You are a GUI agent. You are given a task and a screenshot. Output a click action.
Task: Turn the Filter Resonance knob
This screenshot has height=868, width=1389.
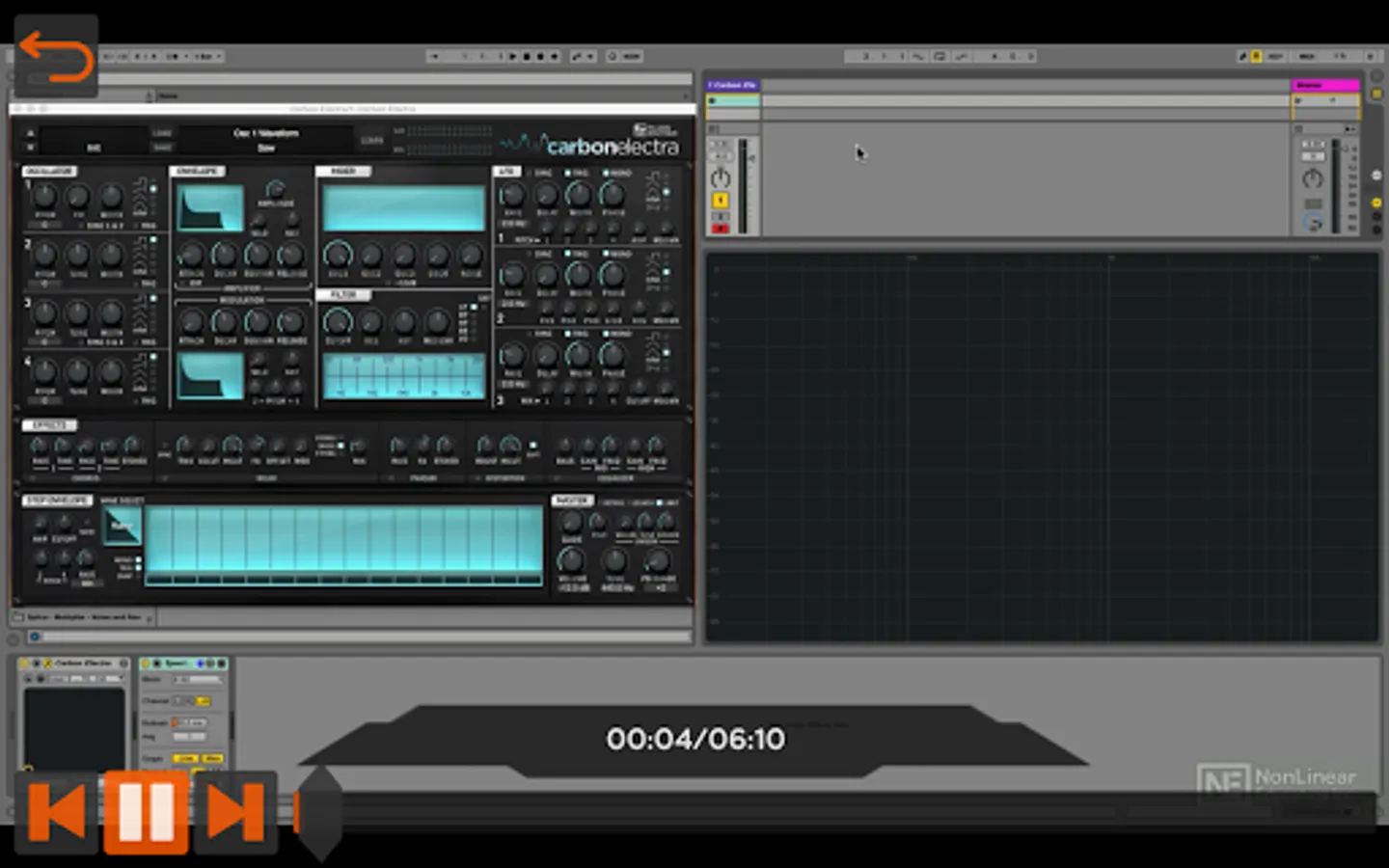(371, 322)
